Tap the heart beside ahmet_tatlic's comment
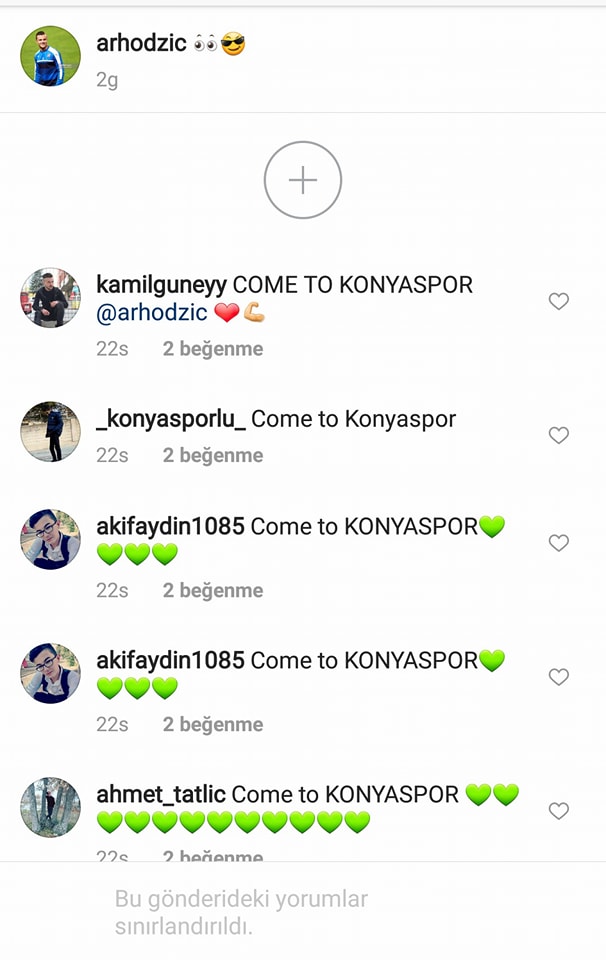The image size is (606, 960). [x=558, y=811]
